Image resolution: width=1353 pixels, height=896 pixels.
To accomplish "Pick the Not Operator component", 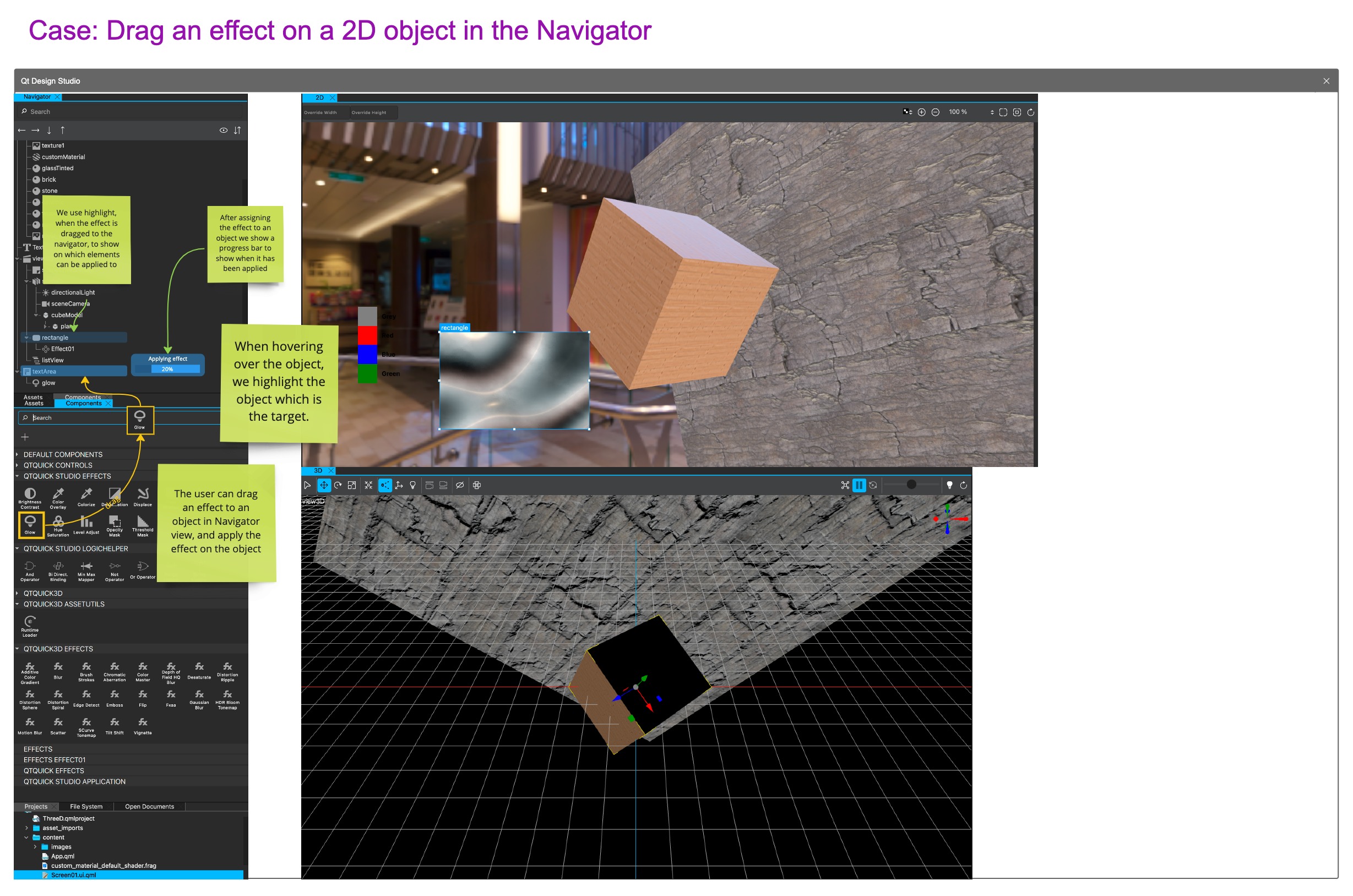I will pyautogui.click(x=115, y=571).
